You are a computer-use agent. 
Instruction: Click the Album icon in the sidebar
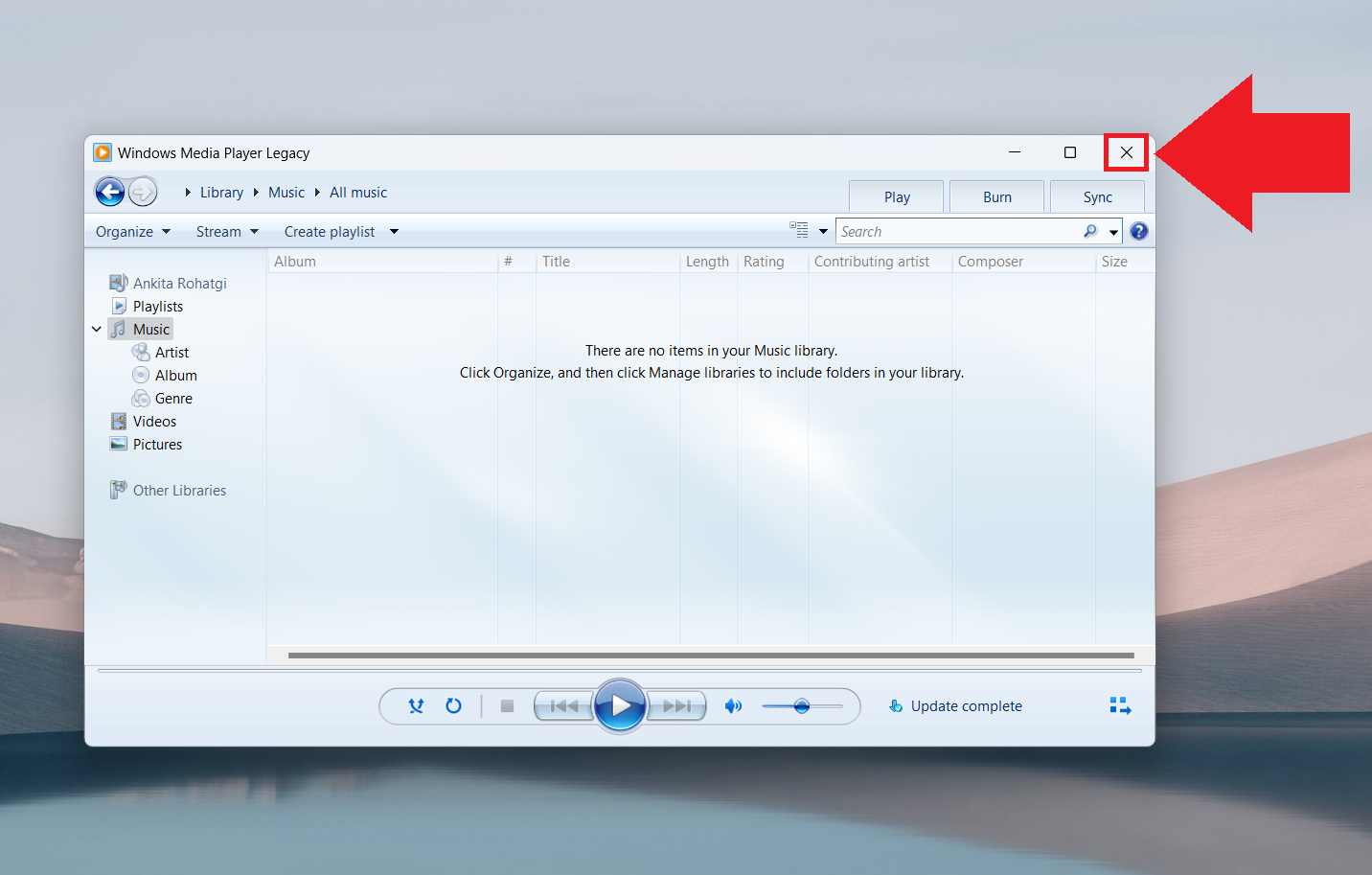[x=142, y=375]
